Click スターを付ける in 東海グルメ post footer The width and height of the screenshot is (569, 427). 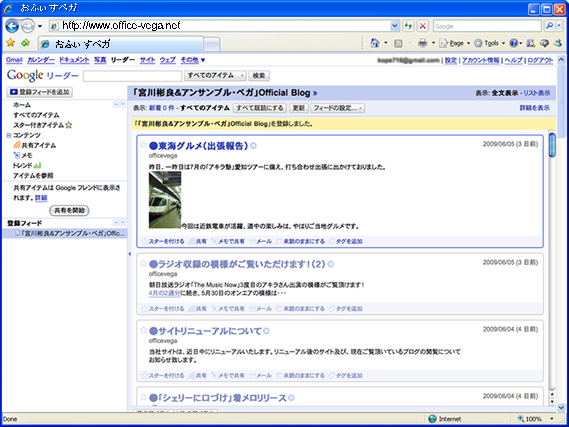pyautogui.click(x=163, y=241)
